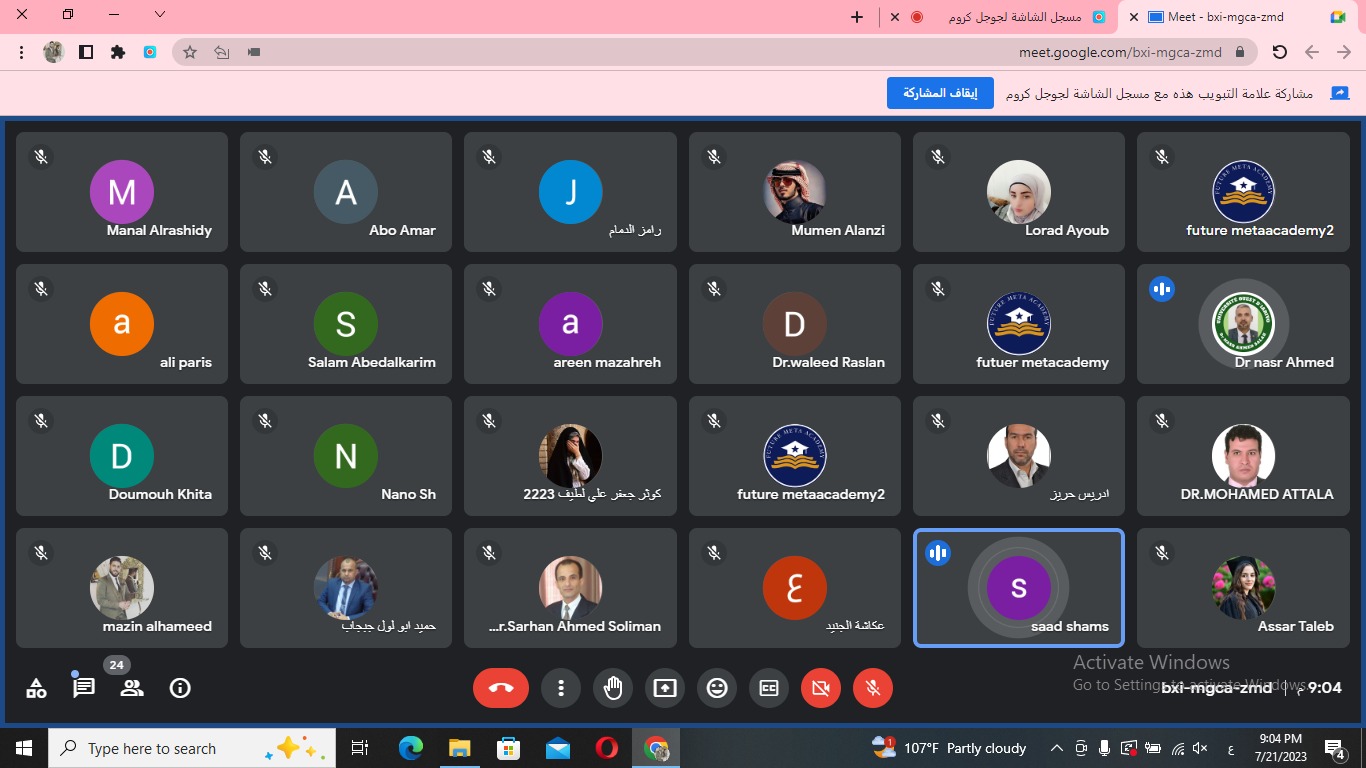Open meeting details info icon

(x=180, y=688)
